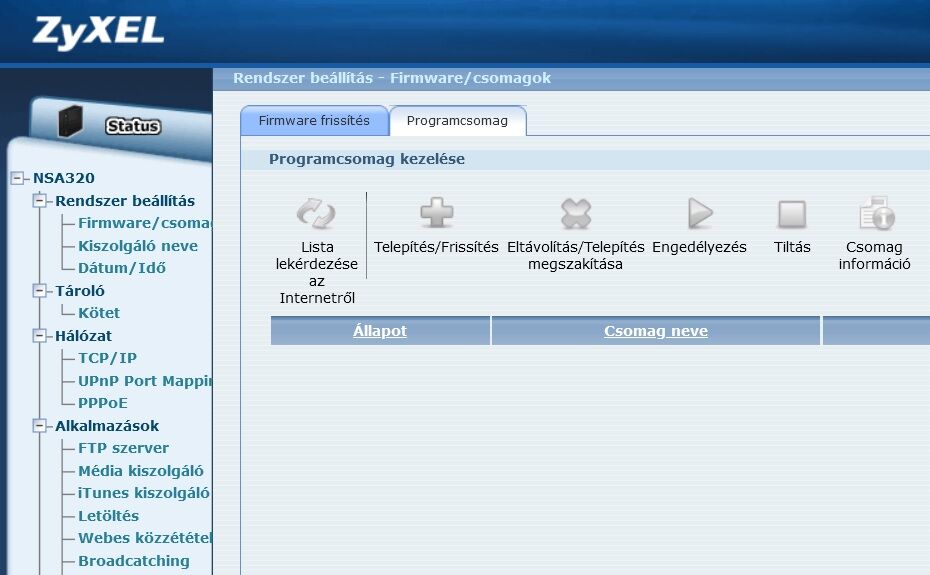930x575 pixels.
Task: Click the ZyXEL logo
Action: click(x=98, y=32)
